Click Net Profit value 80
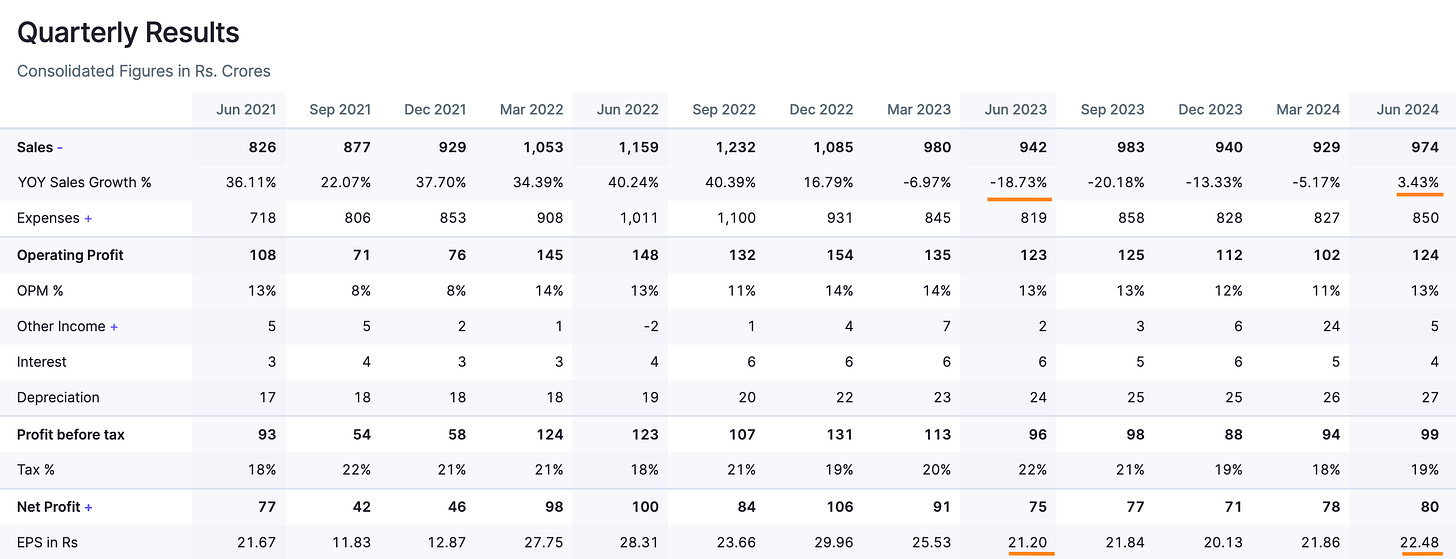This screenshot has height=559, width=1456. (x=1429, y=507)
